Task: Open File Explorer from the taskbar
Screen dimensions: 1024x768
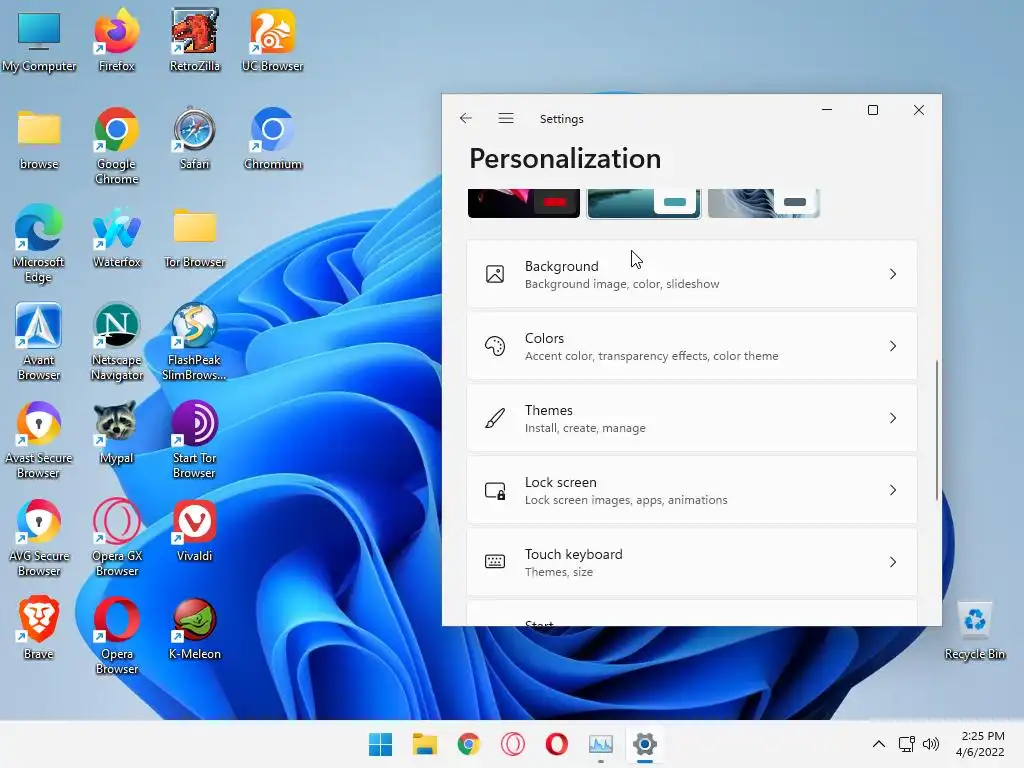Action: [x=424, y=744]
